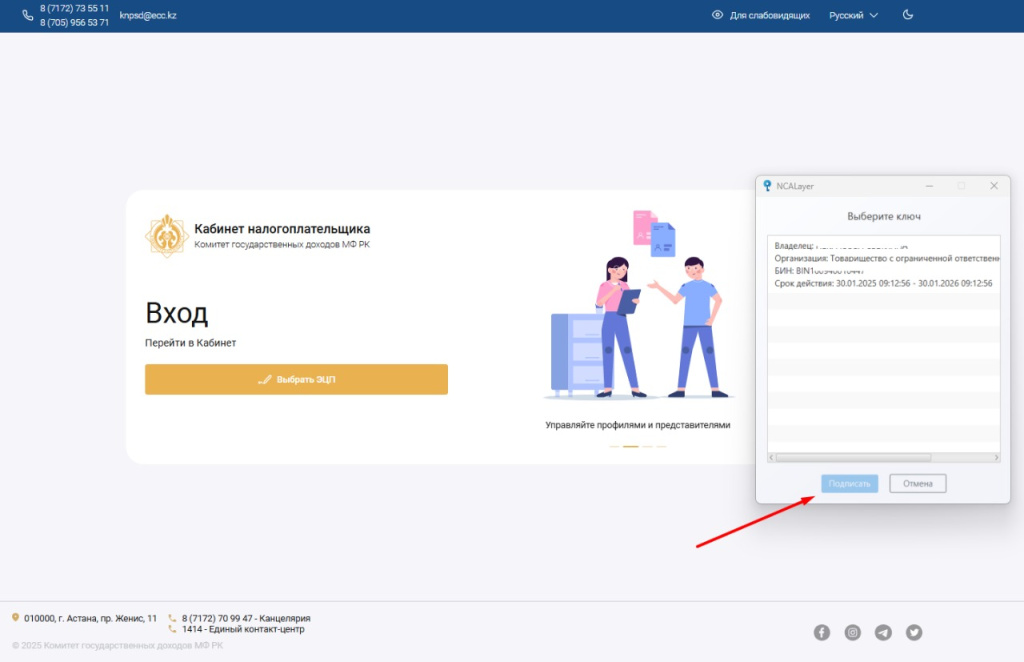Click the Telegram icon in the footer
This screenshot has width=1024, height=662.
884,632
